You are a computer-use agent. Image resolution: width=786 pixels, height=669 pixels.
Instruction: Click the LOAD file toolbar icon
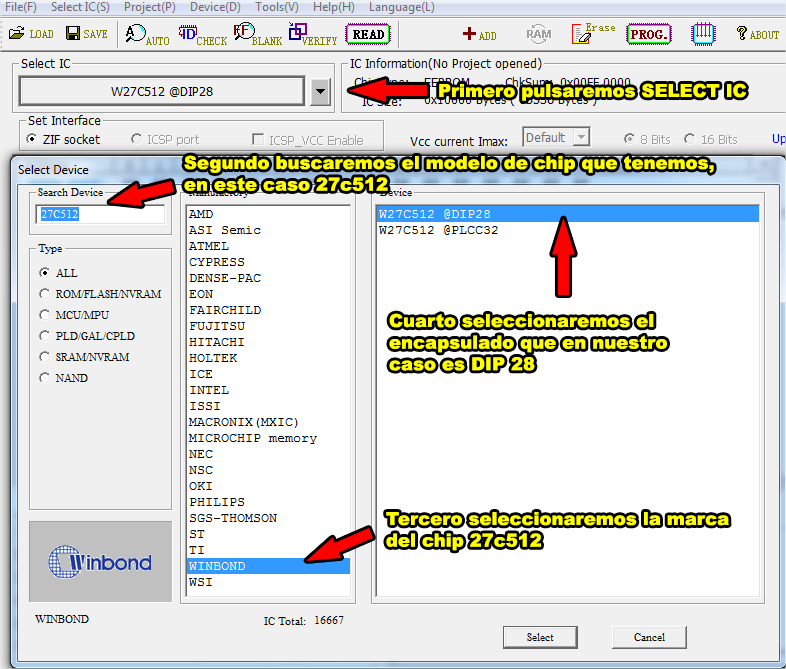tap(30, 34)
